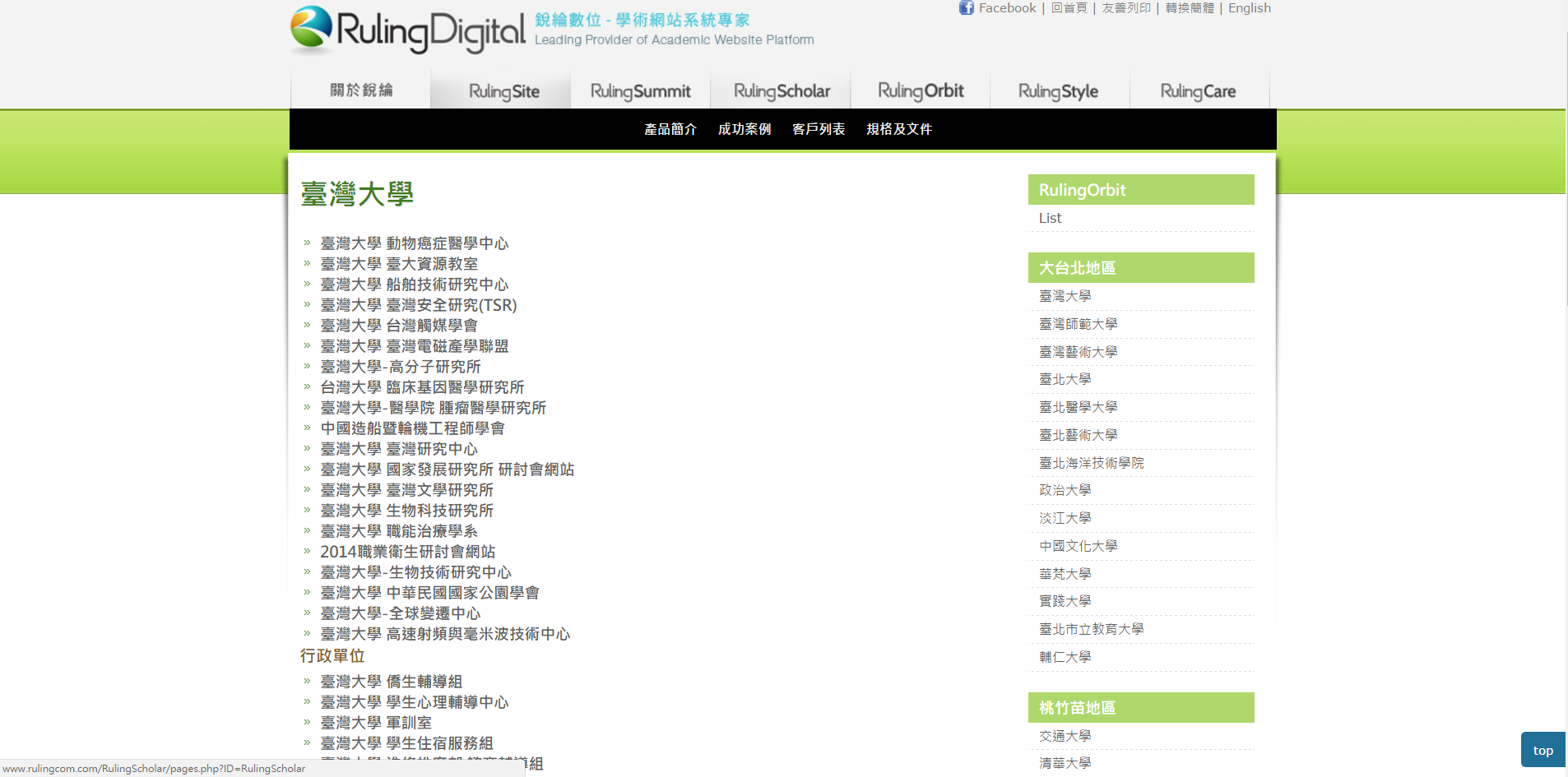Open 臺灣大學 臺灣電磁產學聯盟 link
The height and width of the screenshot is (777, 1568).
(x=415, y=346)
